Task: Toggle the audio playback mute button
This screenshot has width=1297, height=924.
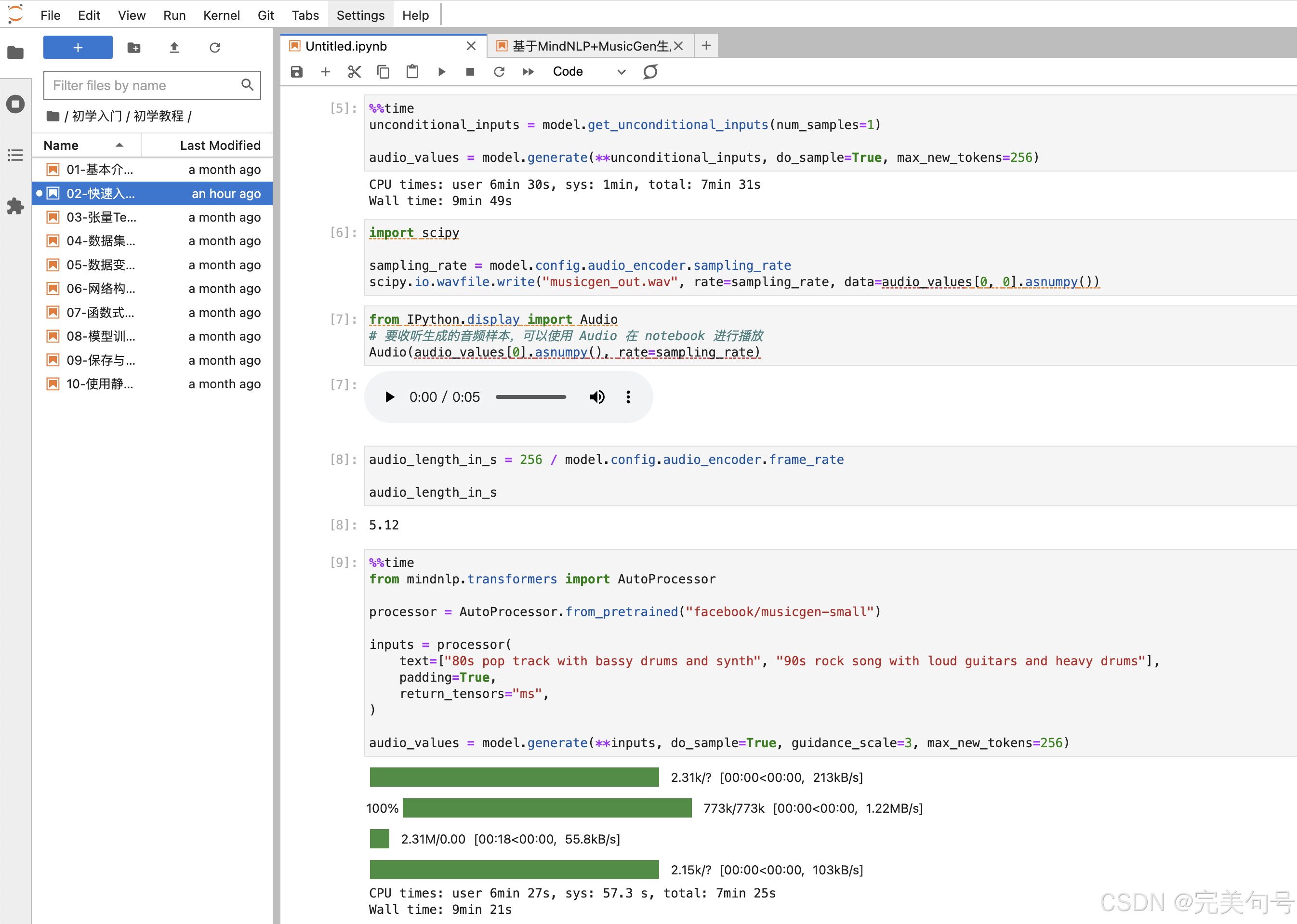Action: (596, 396)
